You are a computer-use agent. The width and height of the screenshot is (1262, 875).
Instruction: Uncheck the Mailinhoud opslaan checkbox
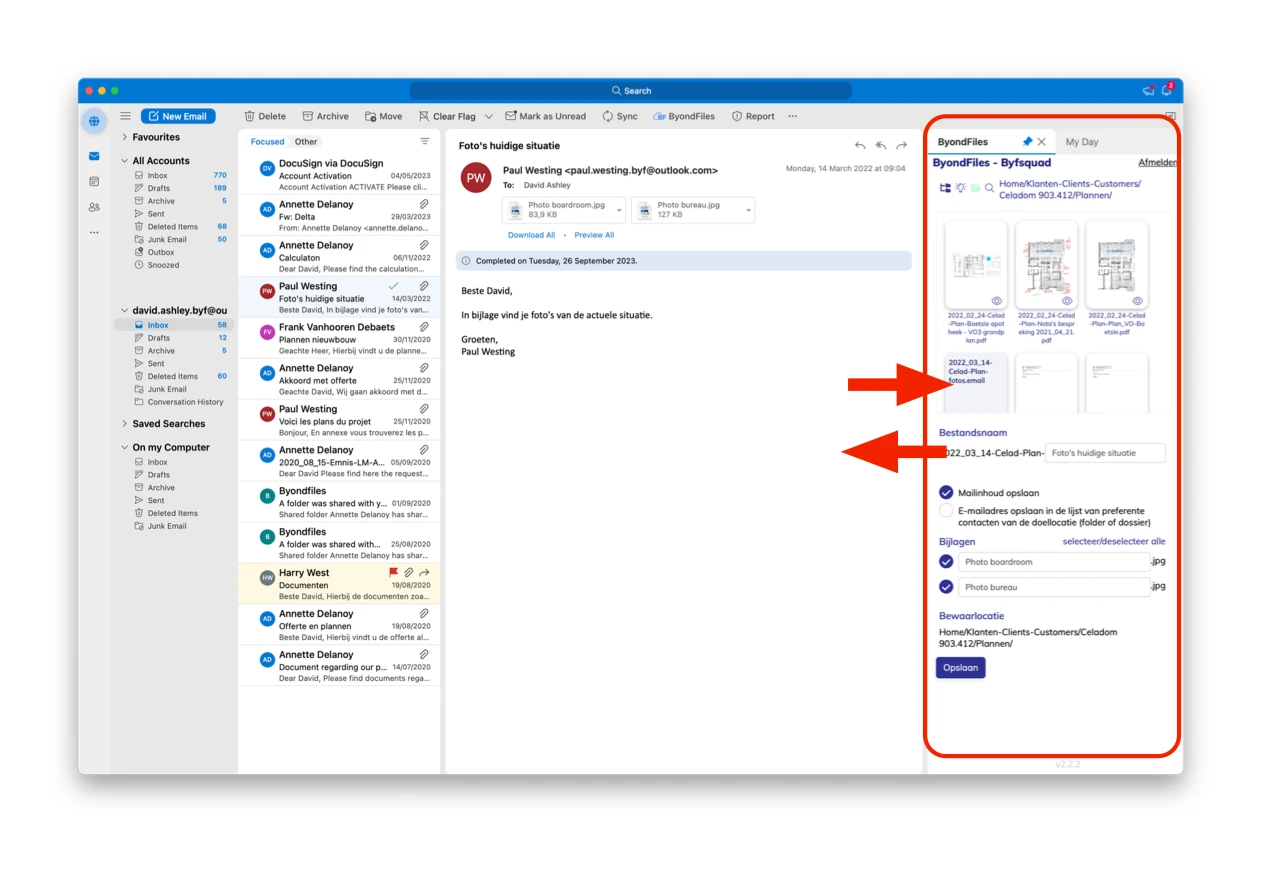coord(946,492)
